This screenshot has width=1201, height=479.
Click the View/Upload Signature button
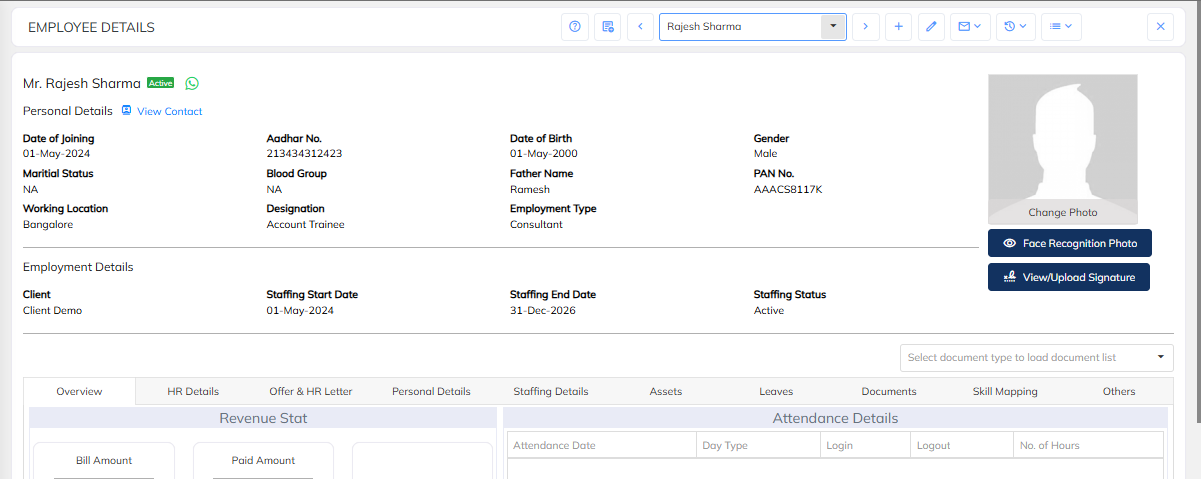[1069, 277]
